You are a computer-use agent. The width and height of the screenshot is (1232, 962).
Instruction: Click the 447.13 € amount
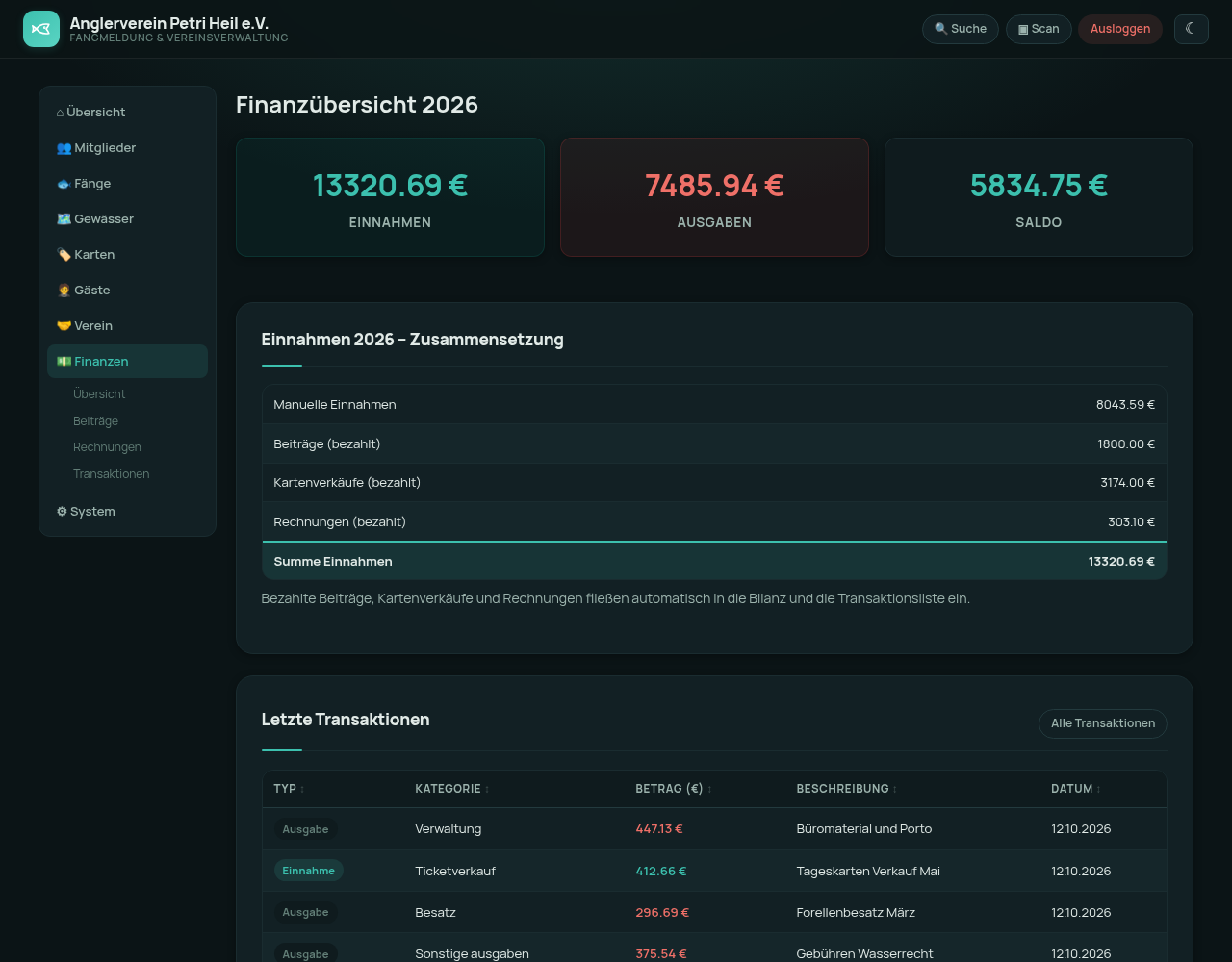click(x=659, y=829)
